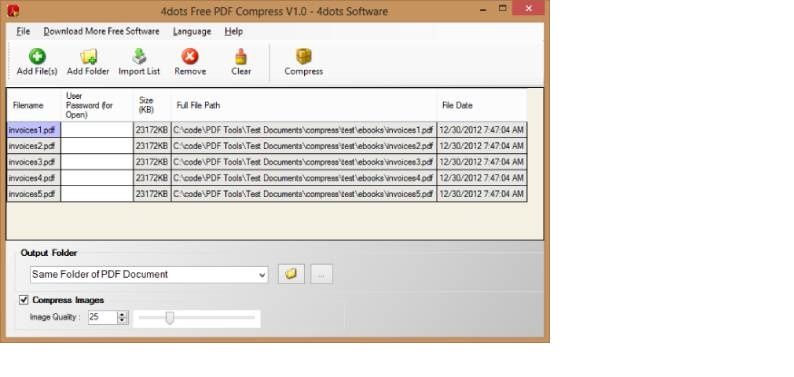The image size is (794, 377).
Task: Click size cell of invoices1.pdf row
Action: click(x=152, y=130)
